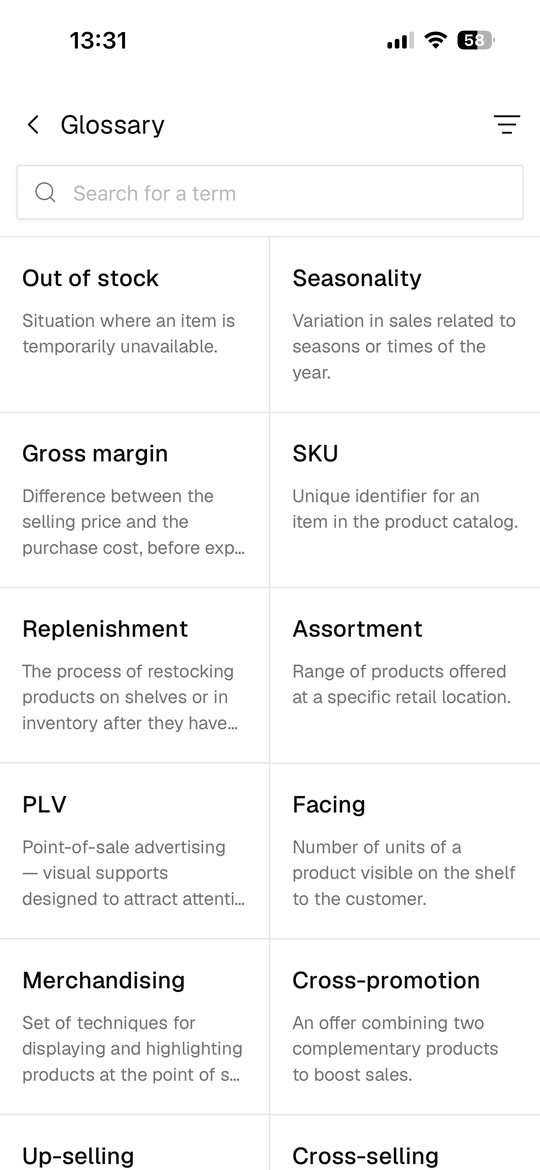Open the 'Cross-selling' glossary card

(405, 1143)
